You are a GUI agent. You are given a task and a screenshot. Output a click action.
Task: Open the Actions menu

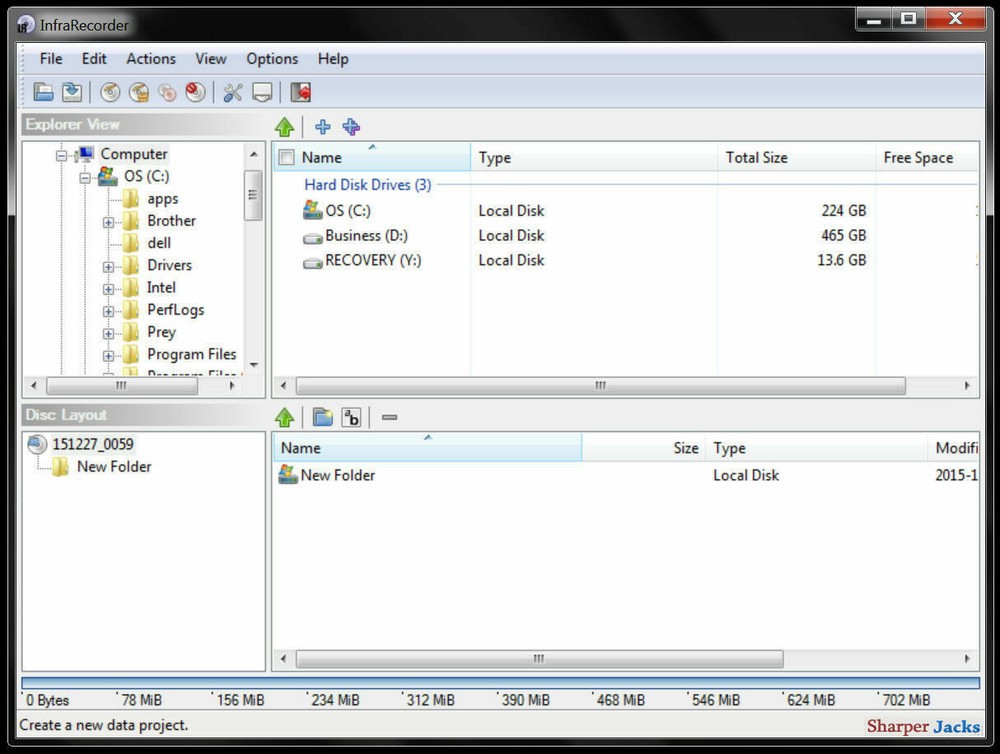tap(150, 59)
